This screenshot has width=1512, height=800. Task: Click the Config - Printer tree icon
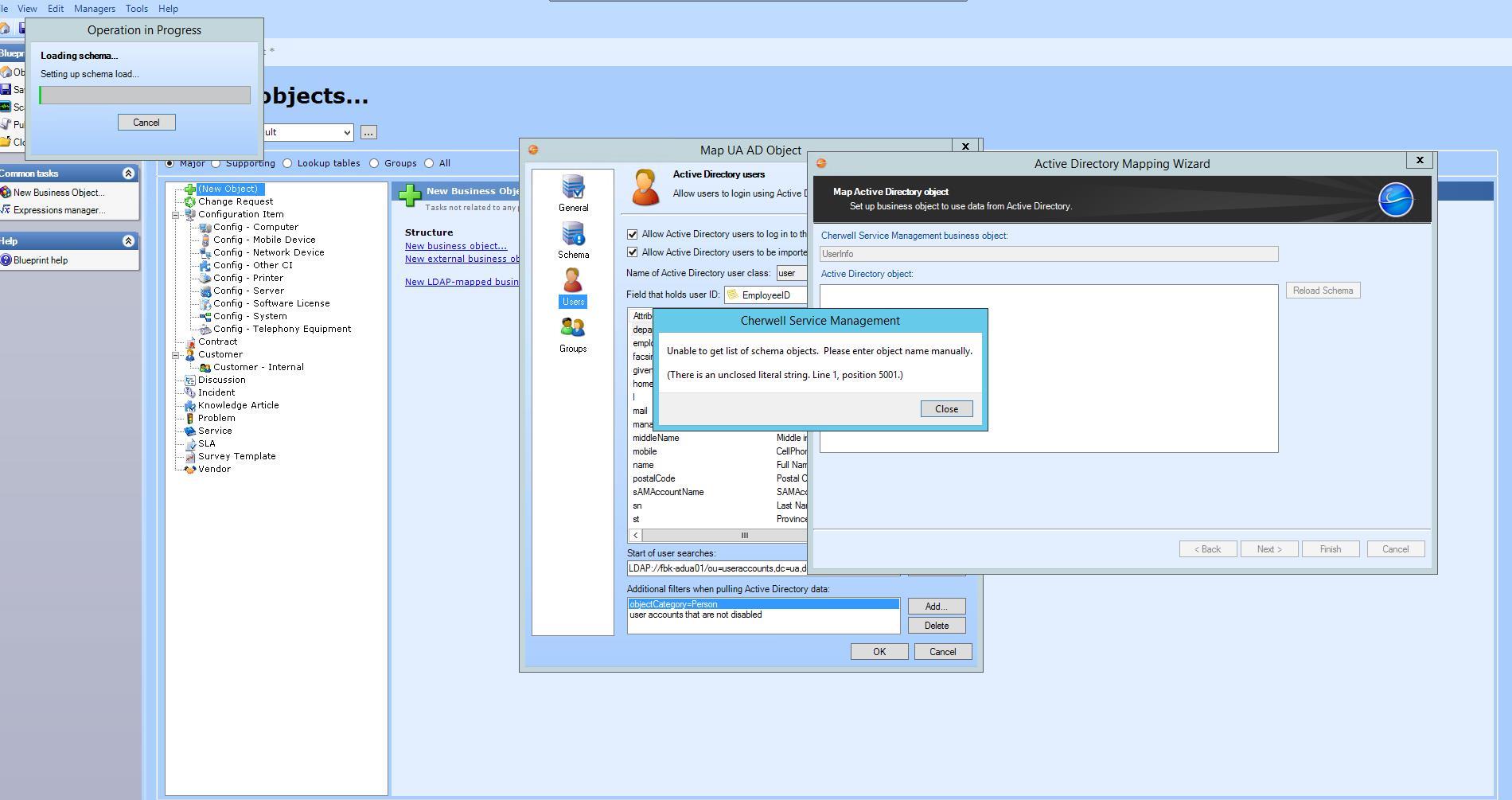[x=205, y=278]
